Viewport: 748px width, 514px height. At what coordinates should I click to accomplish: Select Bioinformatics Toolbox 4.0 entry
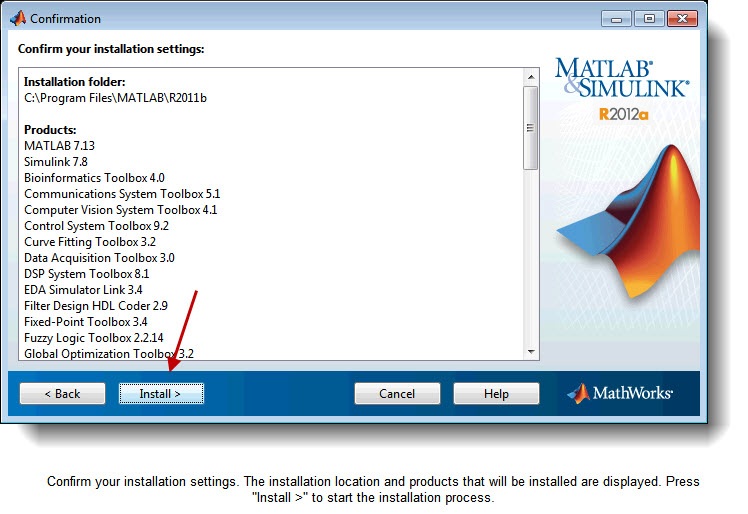(94, 178)
